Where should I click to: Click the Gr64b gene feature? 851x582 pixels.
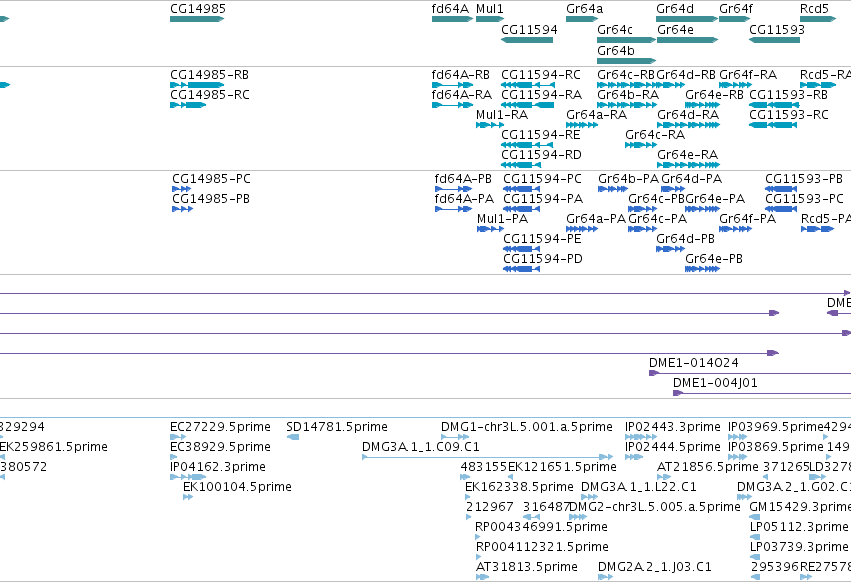coord(626,60)
